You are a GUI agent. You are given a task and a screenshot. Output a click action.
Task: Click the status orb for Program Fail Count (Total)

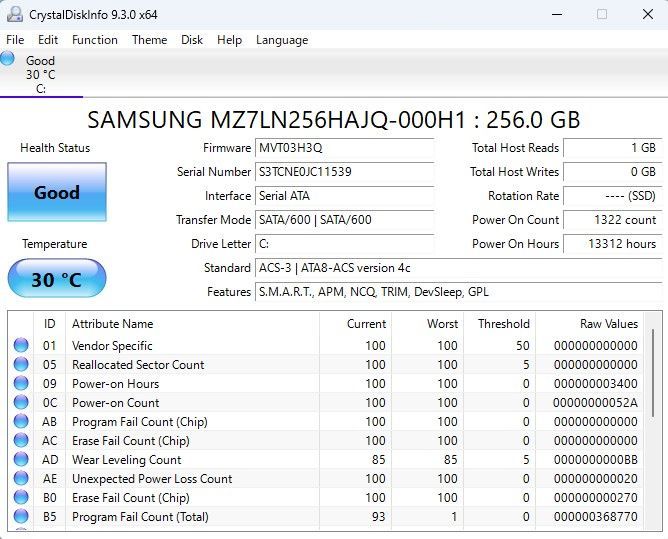tap(21, 516)
